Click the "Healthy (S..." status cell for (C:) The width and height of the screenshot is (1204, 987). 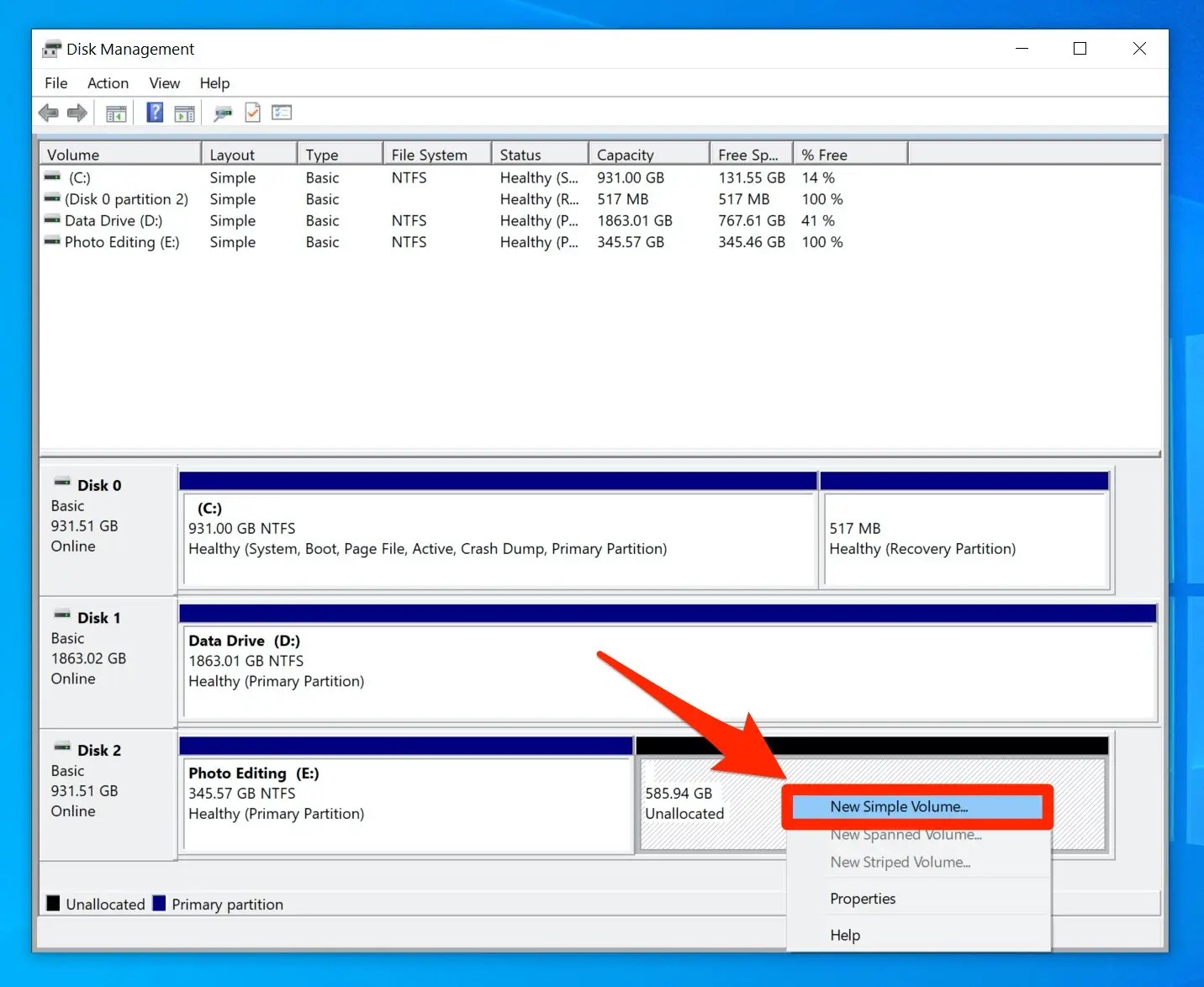pyautogui.click(x=539, y=177)
